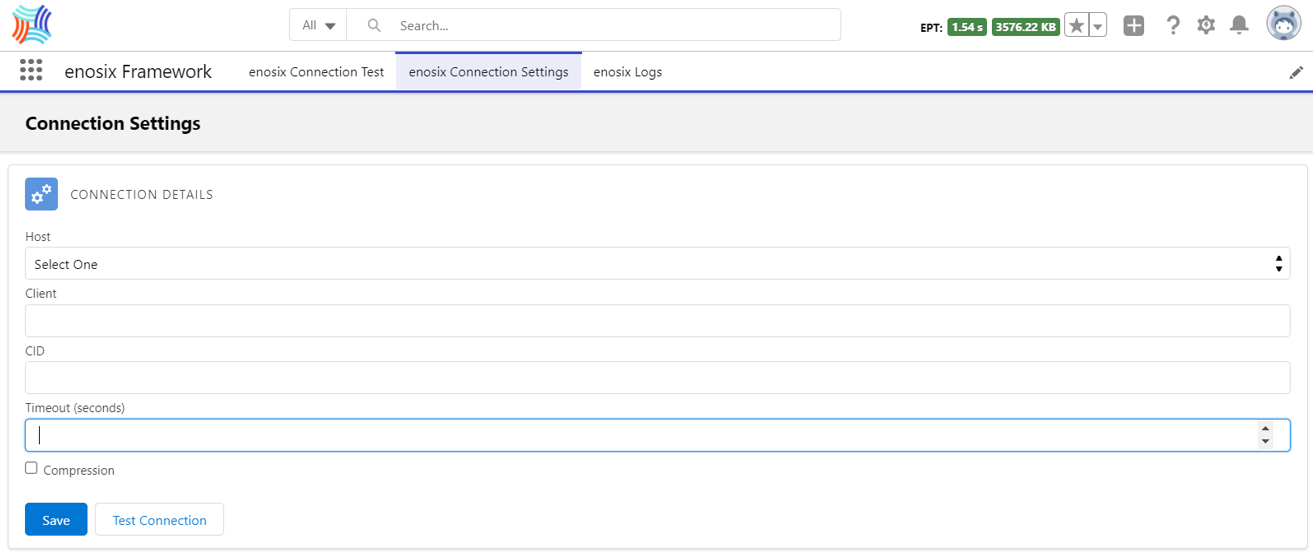Select the enosix Connection Settings tab
Screen dimensions: 1313x554
489,72
